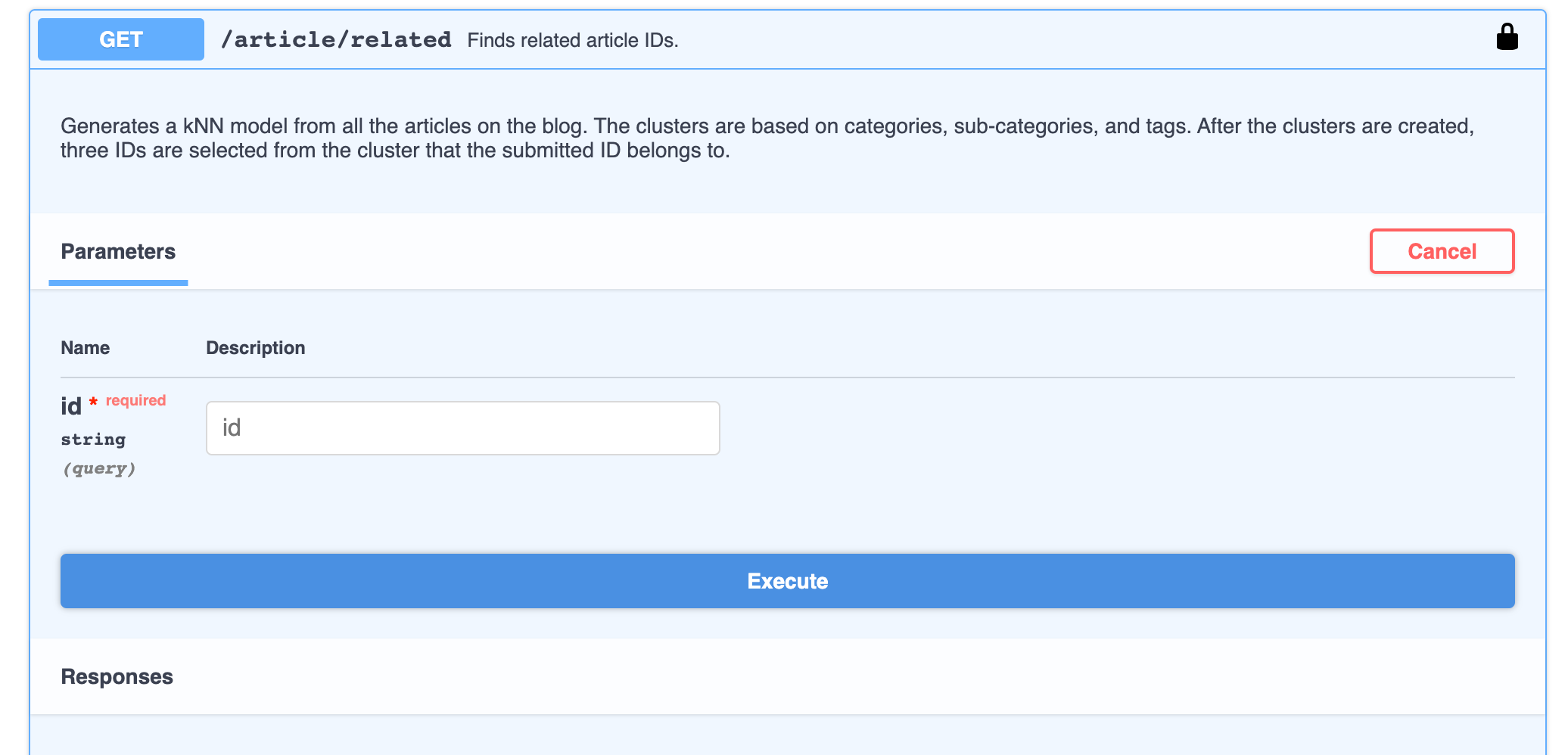Click the red asterisk beside id

(93, 402)
